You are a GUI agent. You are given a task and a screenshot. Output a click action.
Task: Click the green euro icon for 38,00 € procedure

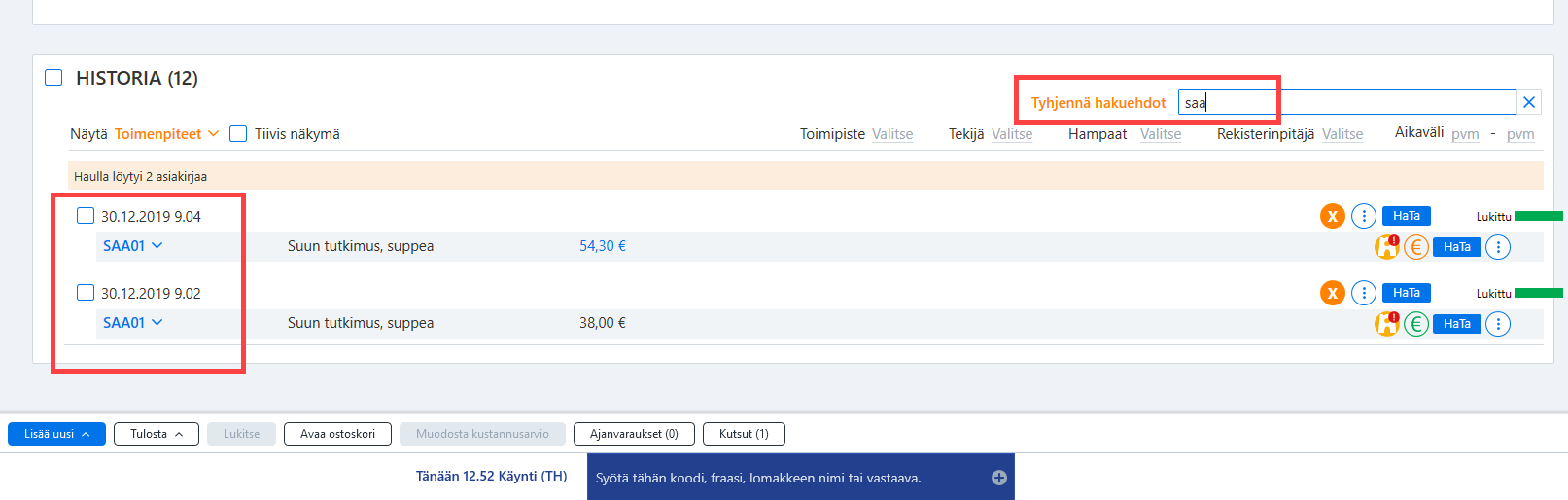tap(1416, 324)
